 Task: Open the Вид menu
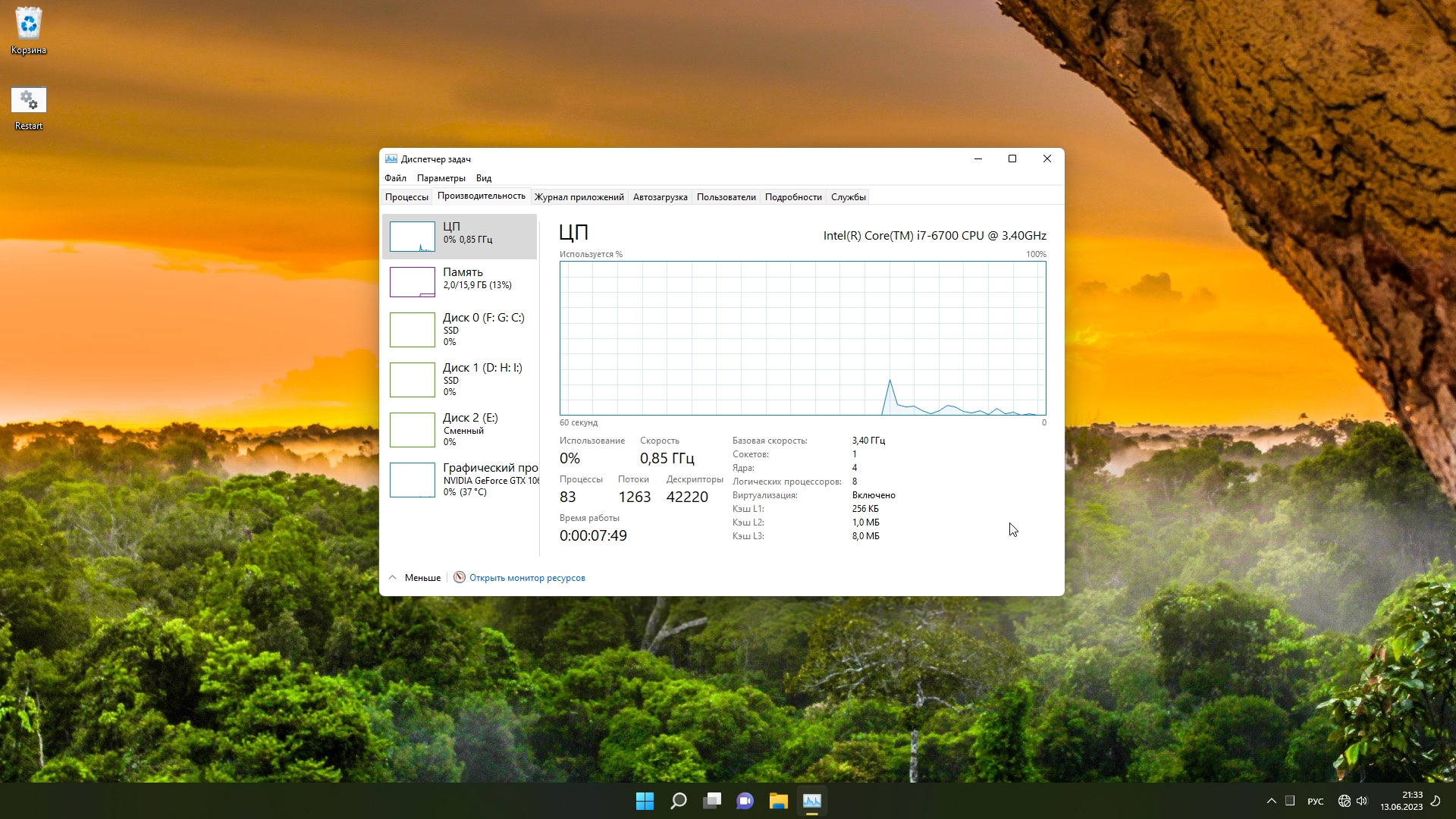pos(484,178)
